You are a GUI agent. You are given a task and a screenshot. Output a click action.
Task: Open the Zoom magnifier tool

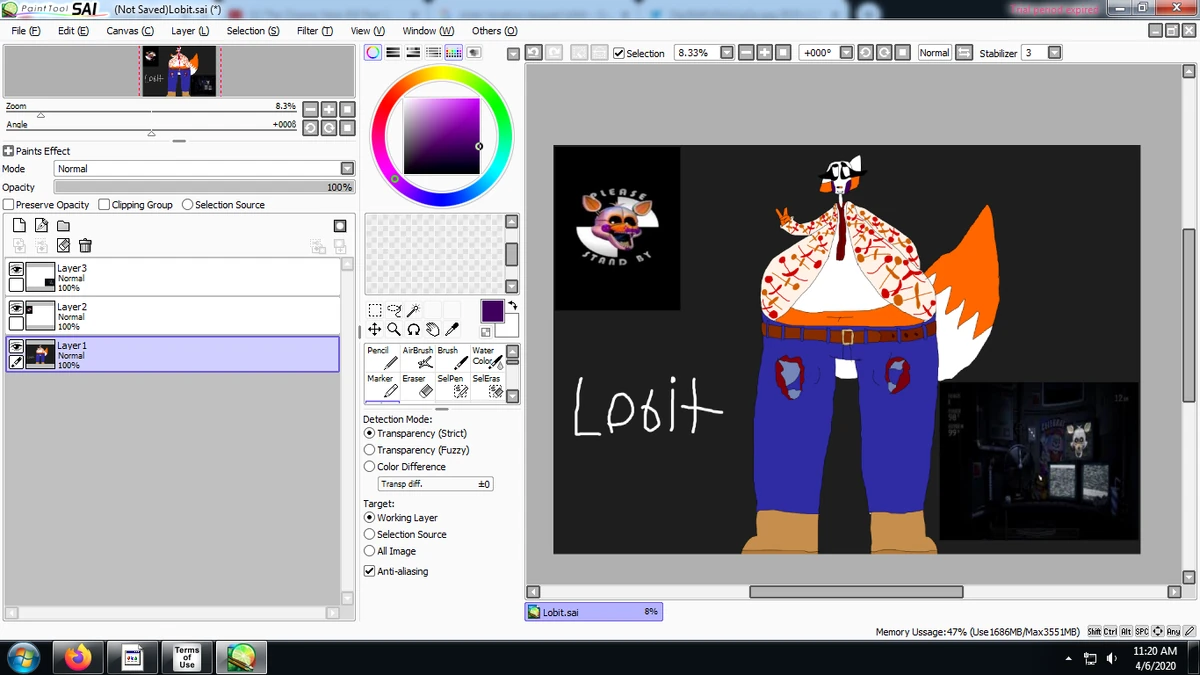pyautogui.click(x=394, y=330)
